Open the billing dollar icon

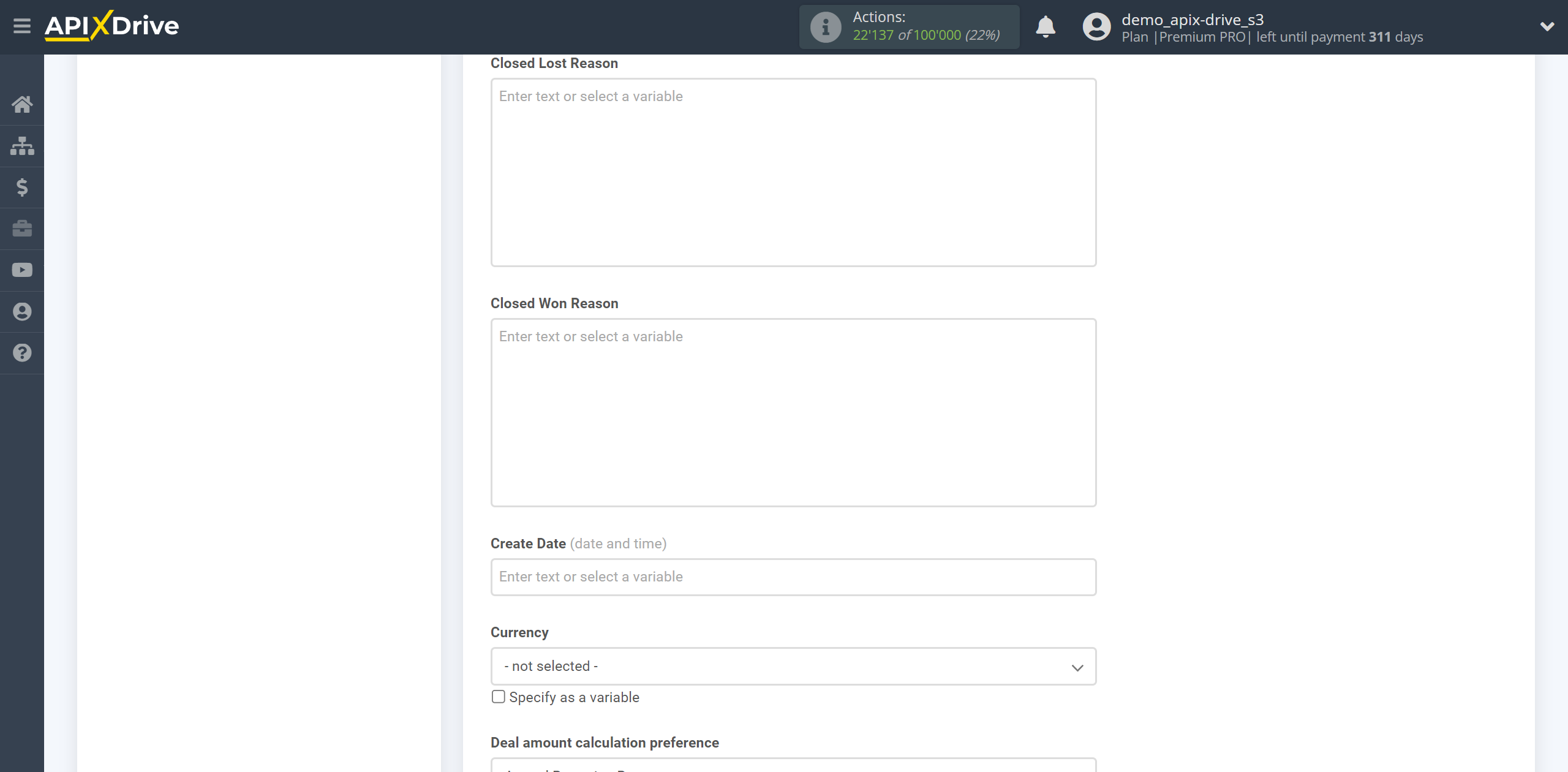[22, 187]
